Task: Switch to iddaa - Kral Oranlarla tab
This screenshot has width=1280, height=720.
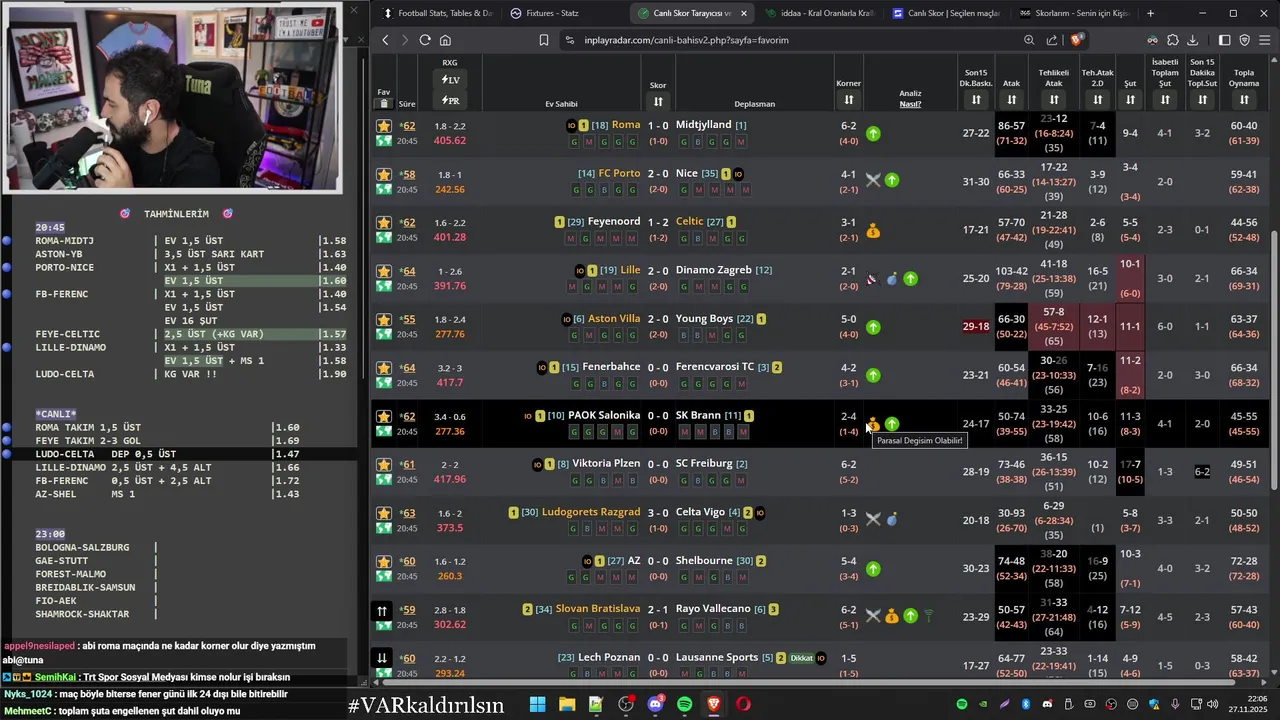Action: pos(818,13)
